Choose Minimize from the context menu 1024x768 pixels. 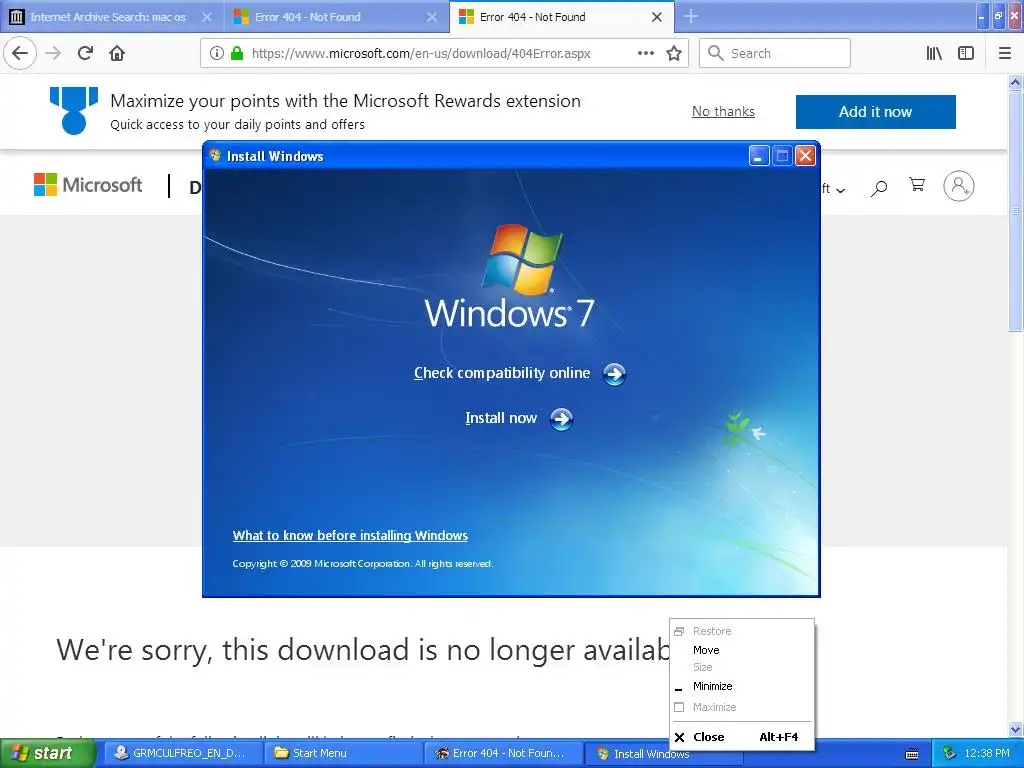[712, 686]
